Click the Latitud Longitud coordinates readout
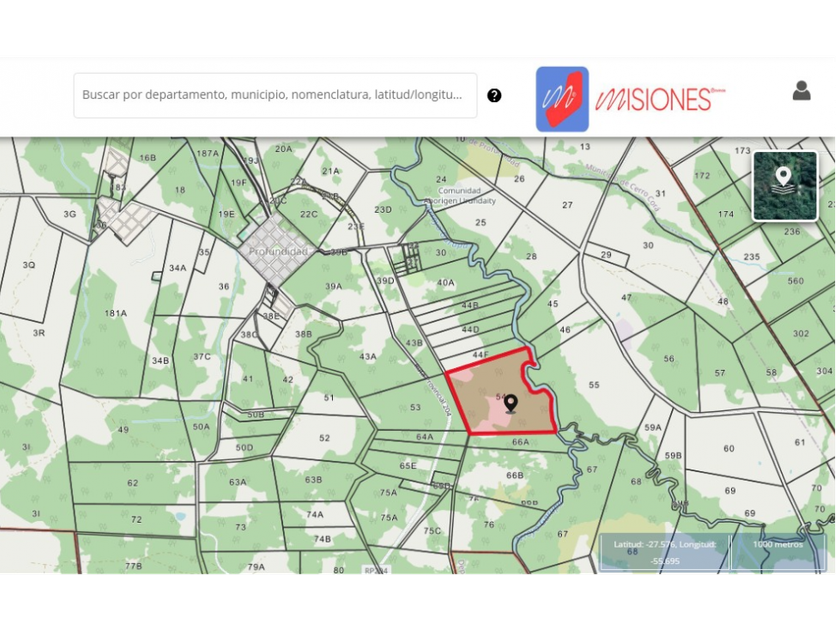840x630 pixels. pyautogui.click(x=664, y=552)
